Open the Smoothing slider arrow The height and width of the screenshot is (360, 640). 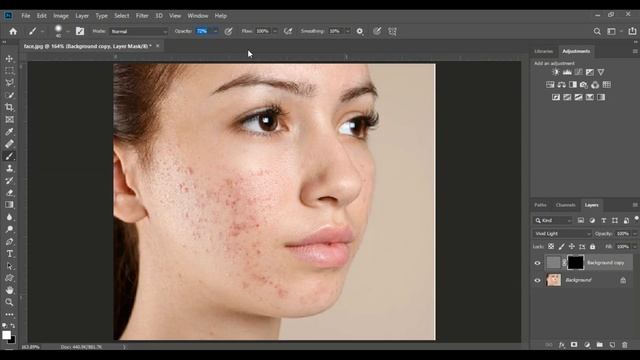click(x=348, y=31)
